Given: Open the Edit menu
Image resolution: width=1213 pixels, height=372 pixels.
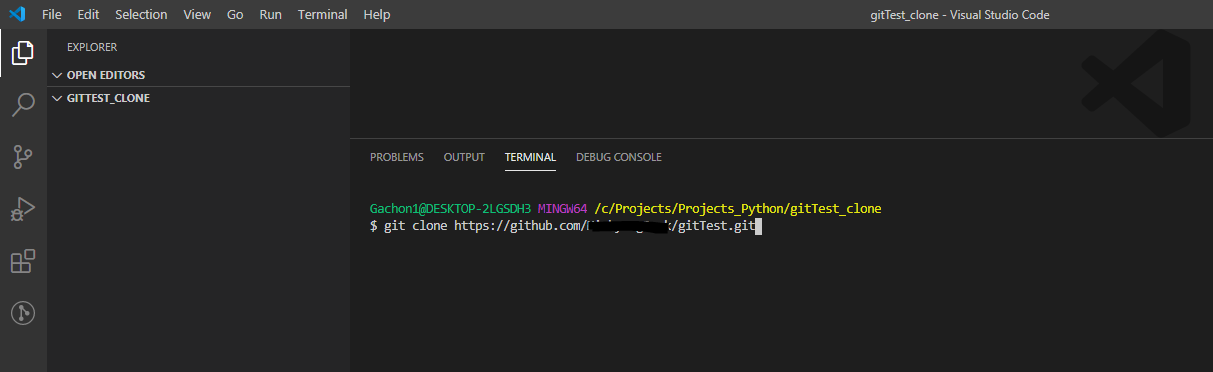Looking at the screenshot, I should coord(88,15).
